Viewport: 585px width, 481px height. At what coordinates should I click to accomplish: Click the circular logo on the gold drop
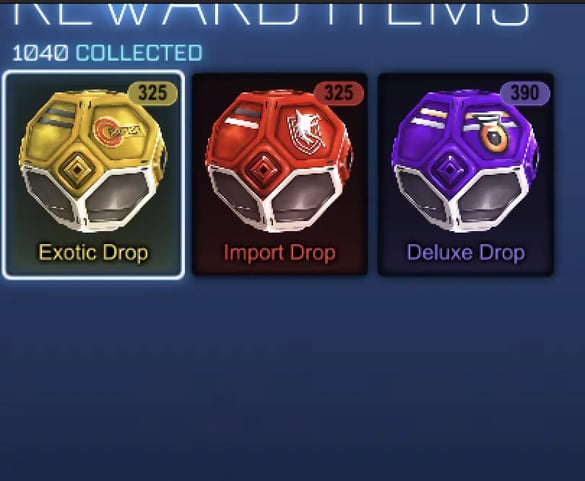coord(117,131)
